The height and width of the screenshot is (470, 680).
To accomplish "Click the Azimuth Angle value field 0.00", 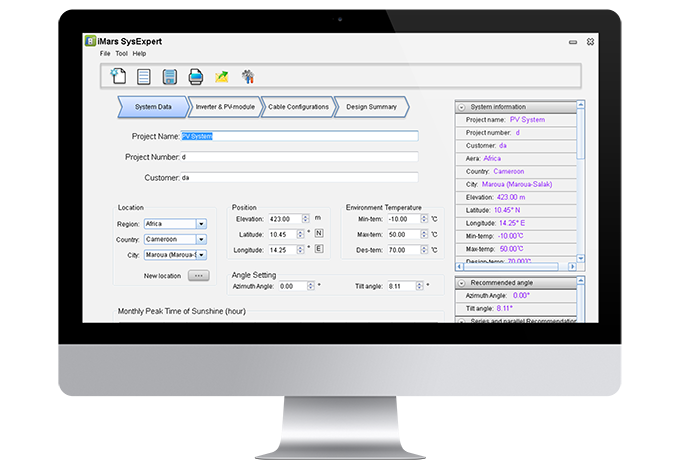I will tap(293, 286).
